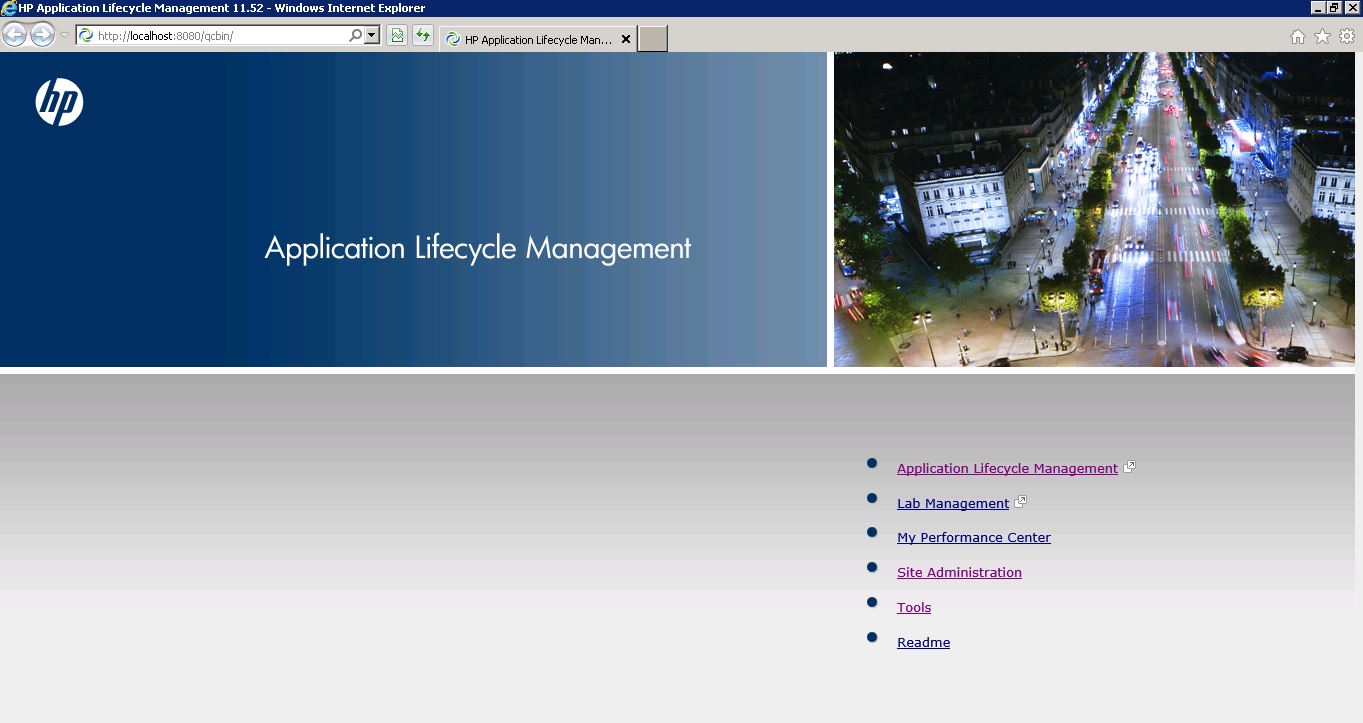1363x723 pixels.
Task: Refresh the page with the green arrows icon
Action: [x=423, y=36]
